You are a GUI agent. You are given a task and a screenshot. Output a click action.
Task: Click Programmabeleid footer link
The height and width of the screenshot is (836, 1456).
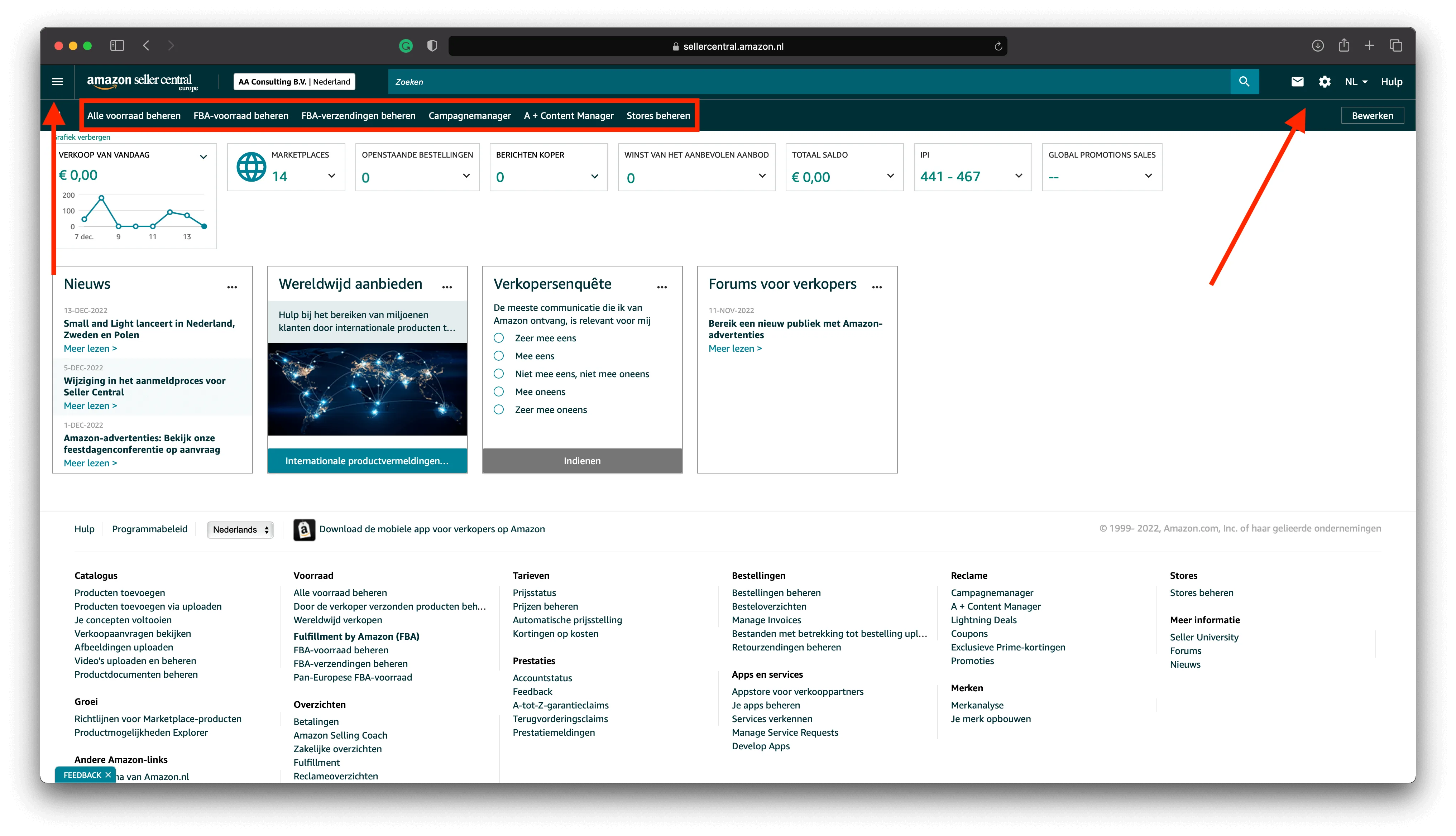point(149,529)
